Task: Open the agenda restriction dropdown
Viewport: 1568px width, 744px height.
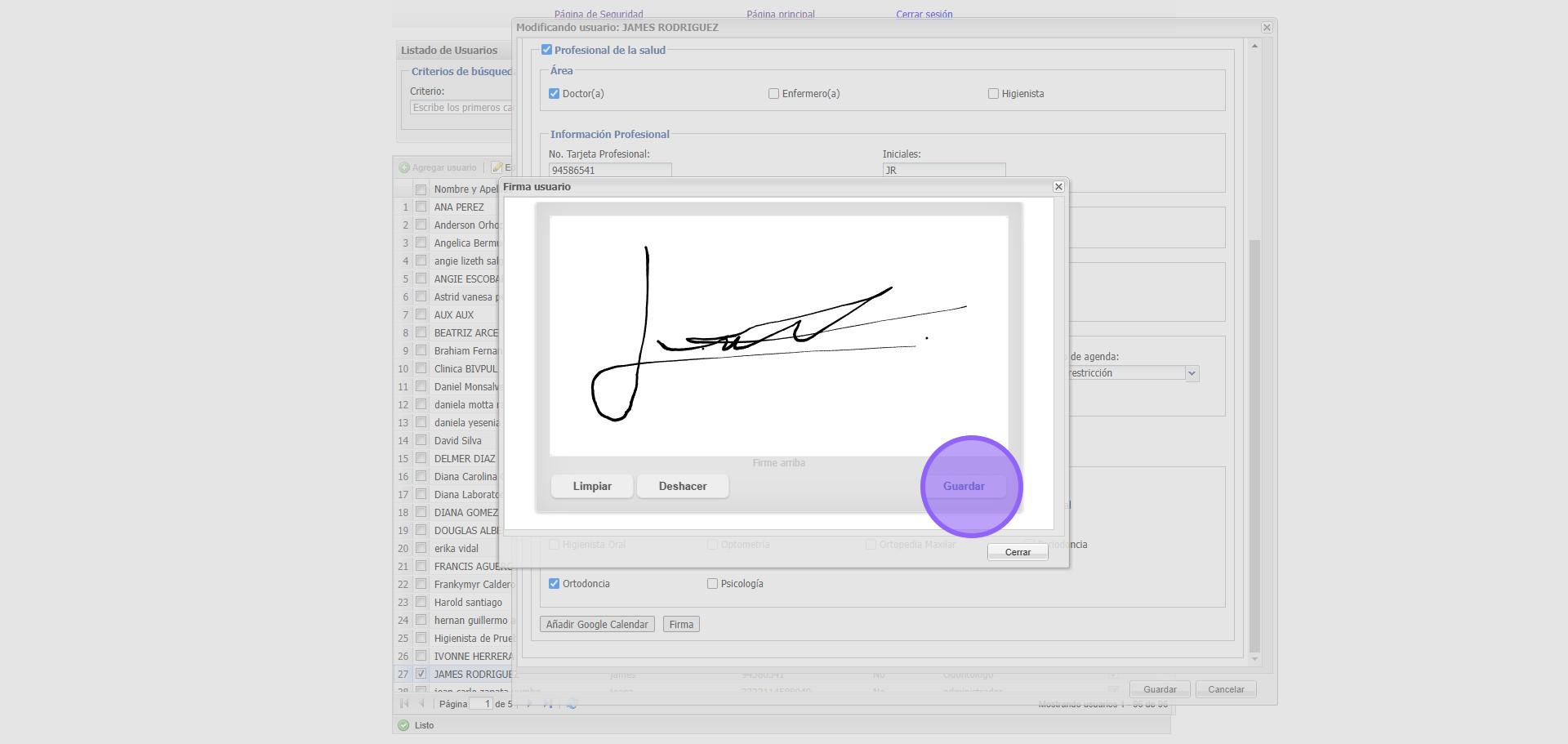Action: click(1192, 373)
